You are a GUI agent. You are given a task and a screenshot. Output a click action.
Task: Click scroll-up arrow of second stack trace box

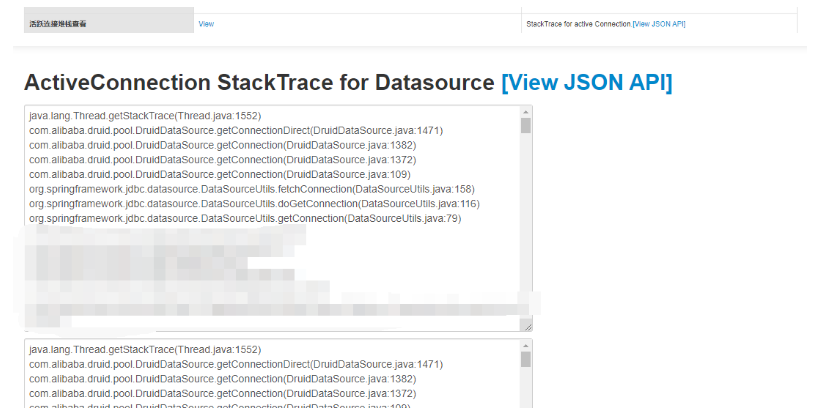tap(526, 346)
